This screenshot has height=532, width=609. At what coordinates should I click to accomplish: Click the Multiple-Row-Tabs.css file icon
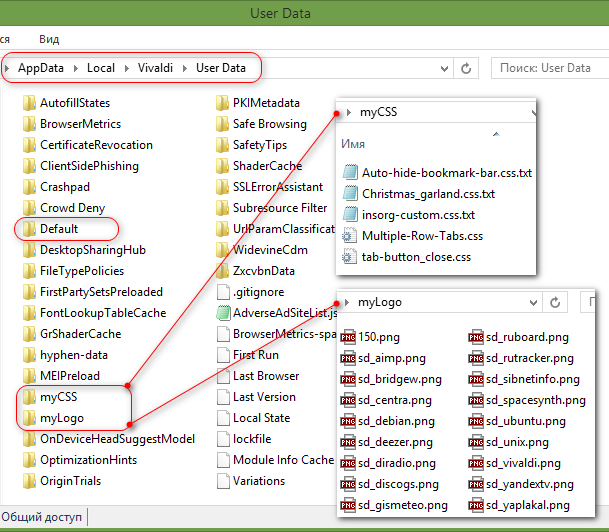(x=349, y=236)
